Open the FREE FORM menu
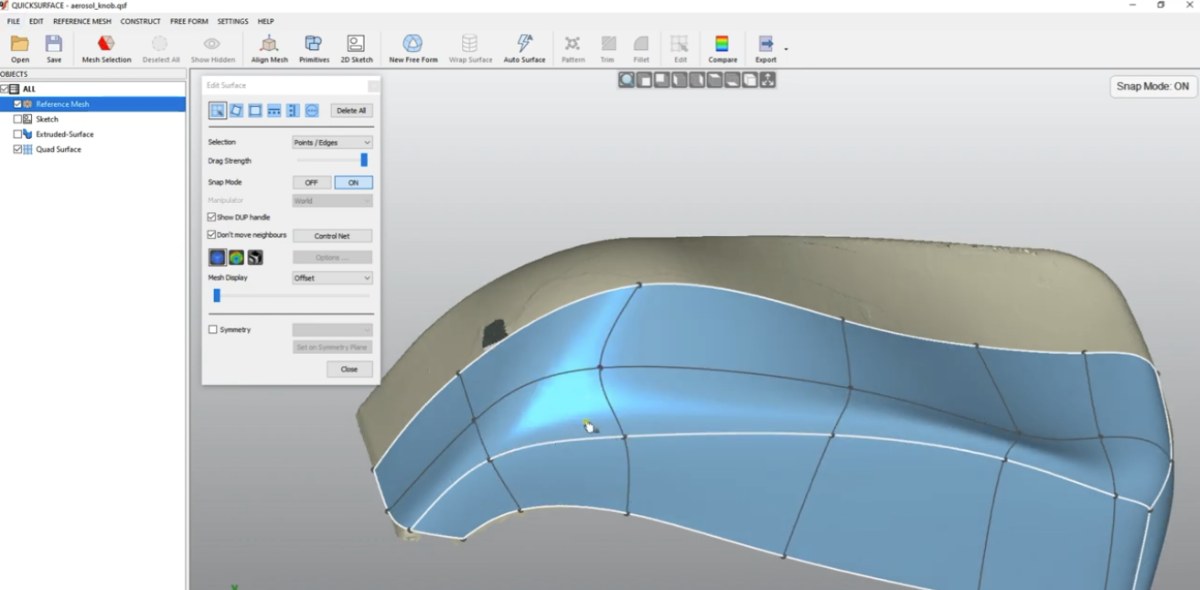This screenshot has width=1200, height=590. click(x=189, y=21)
